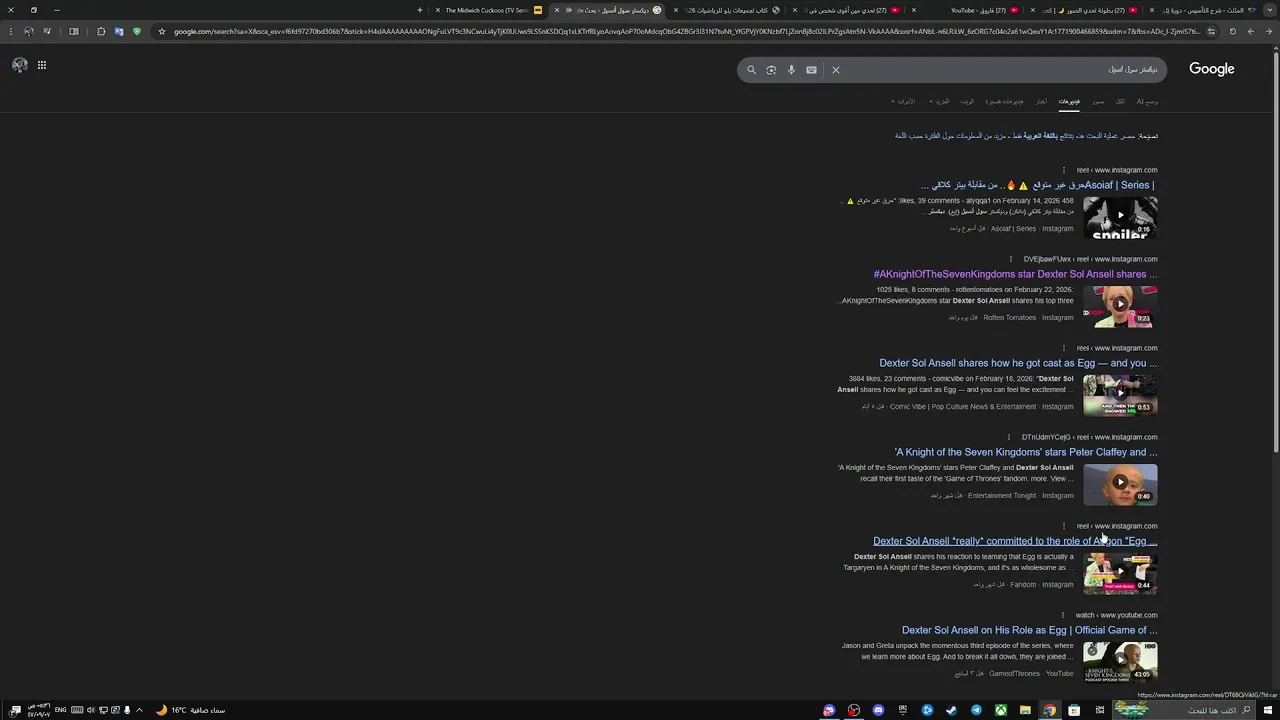Open three-dot menu for Comic Vibe result
The width and height of the screenshot is (1280, 720).
pyautogui.click(x=1064, y=348)
